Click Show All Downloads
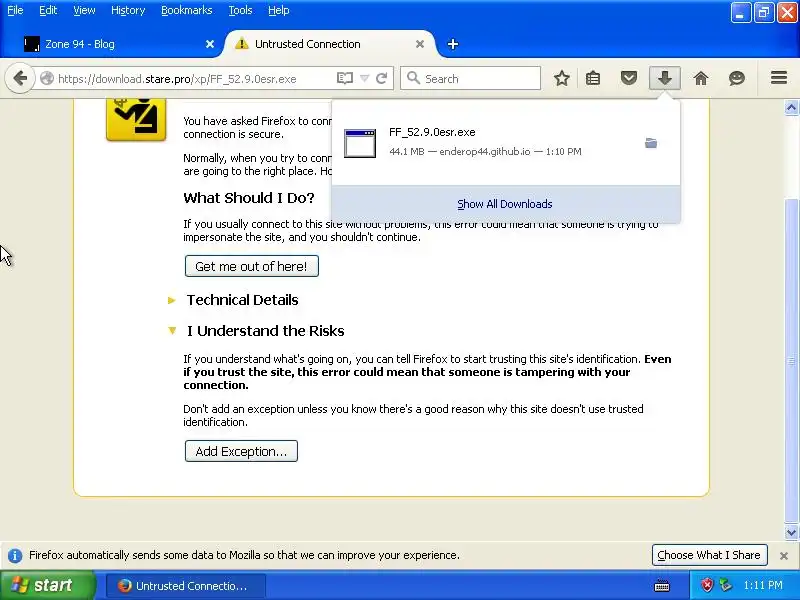The image size is (800, 600). pyautogui.click(x=505, y=204)
